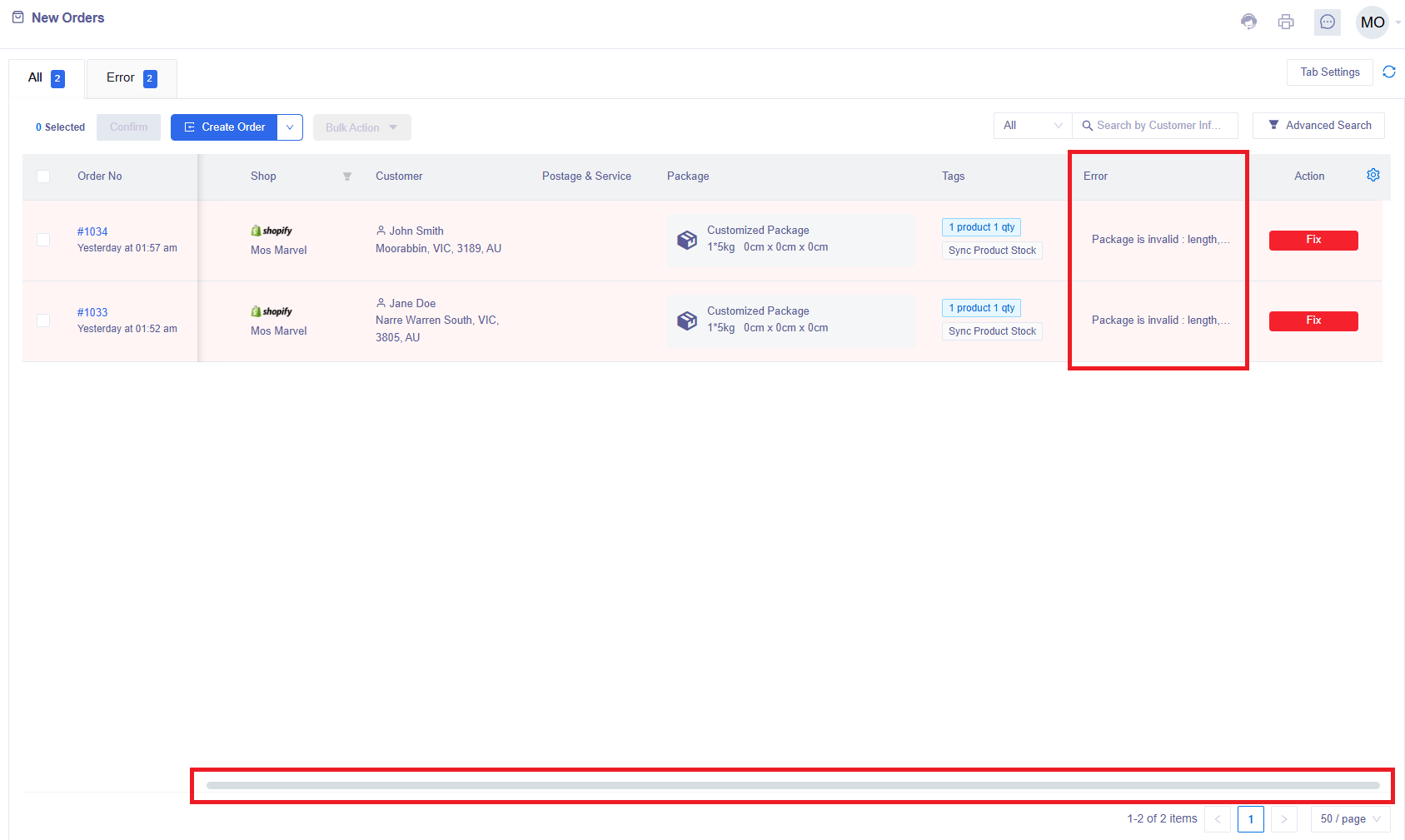Select the checkbox for order #1034

[43, 240]
